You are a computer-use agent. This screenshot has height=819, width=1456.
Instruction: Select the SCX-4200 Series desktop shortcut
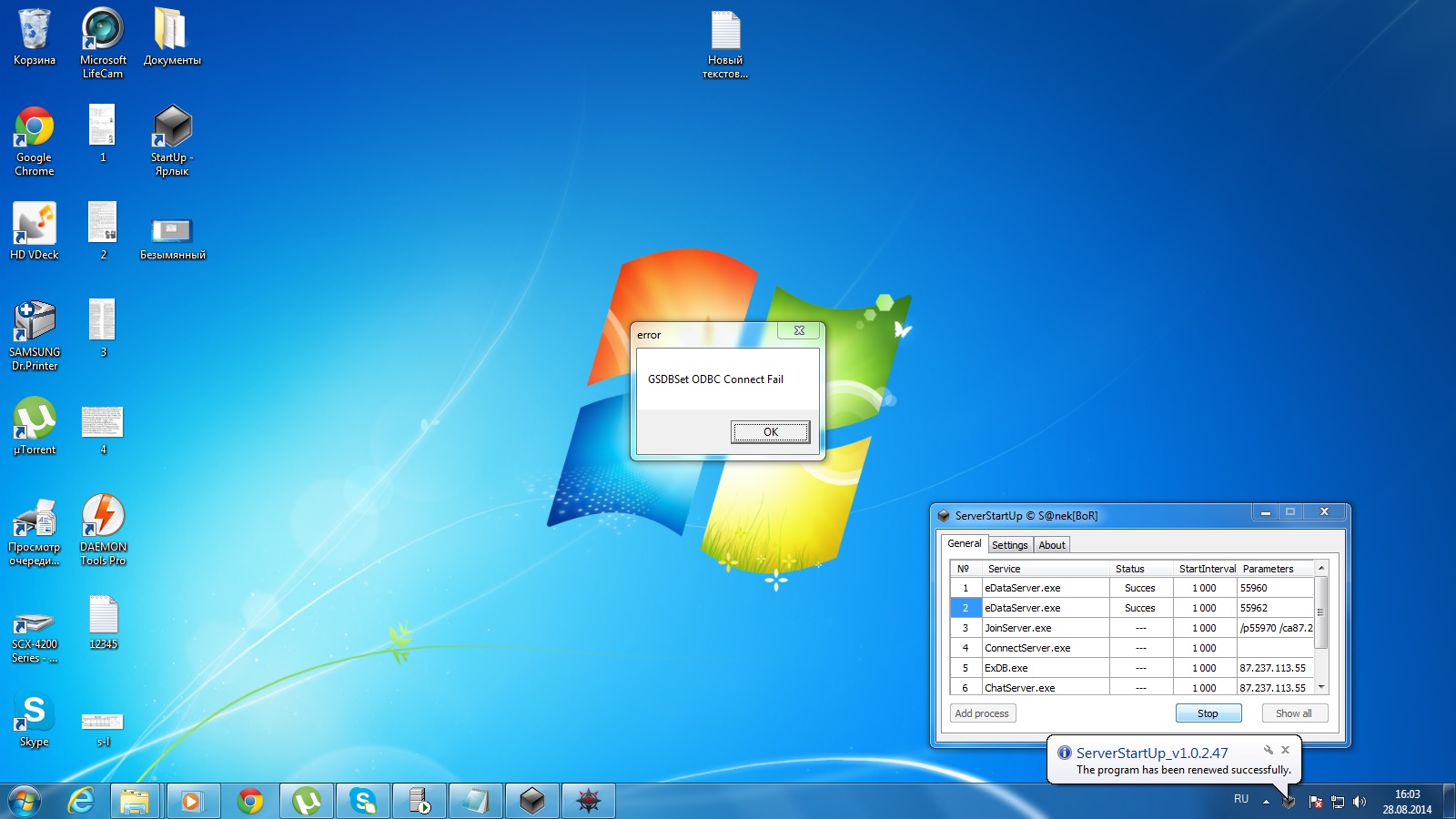point(35,637)
